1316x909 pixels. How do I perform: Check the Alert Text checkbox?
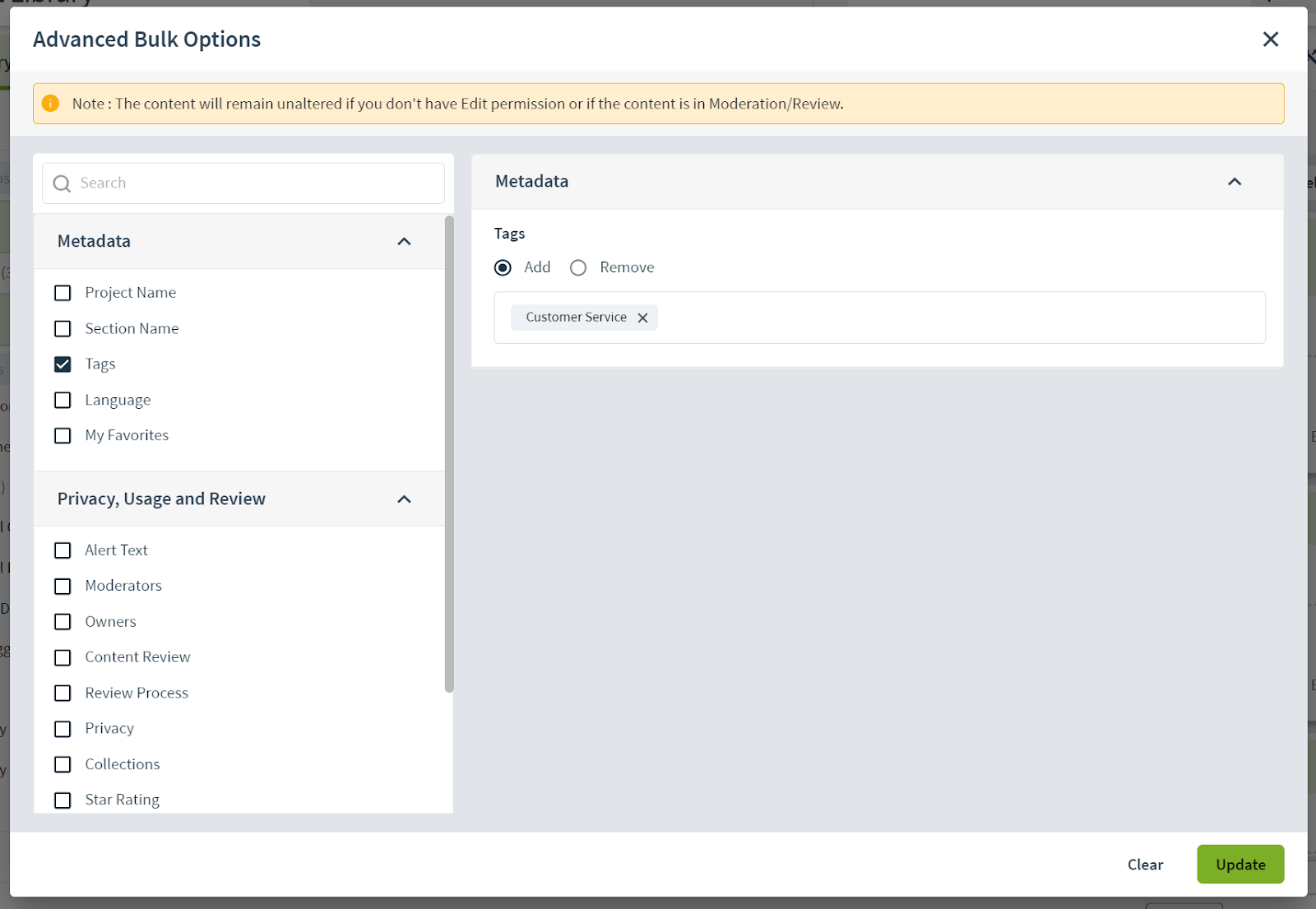click(63, 550)
